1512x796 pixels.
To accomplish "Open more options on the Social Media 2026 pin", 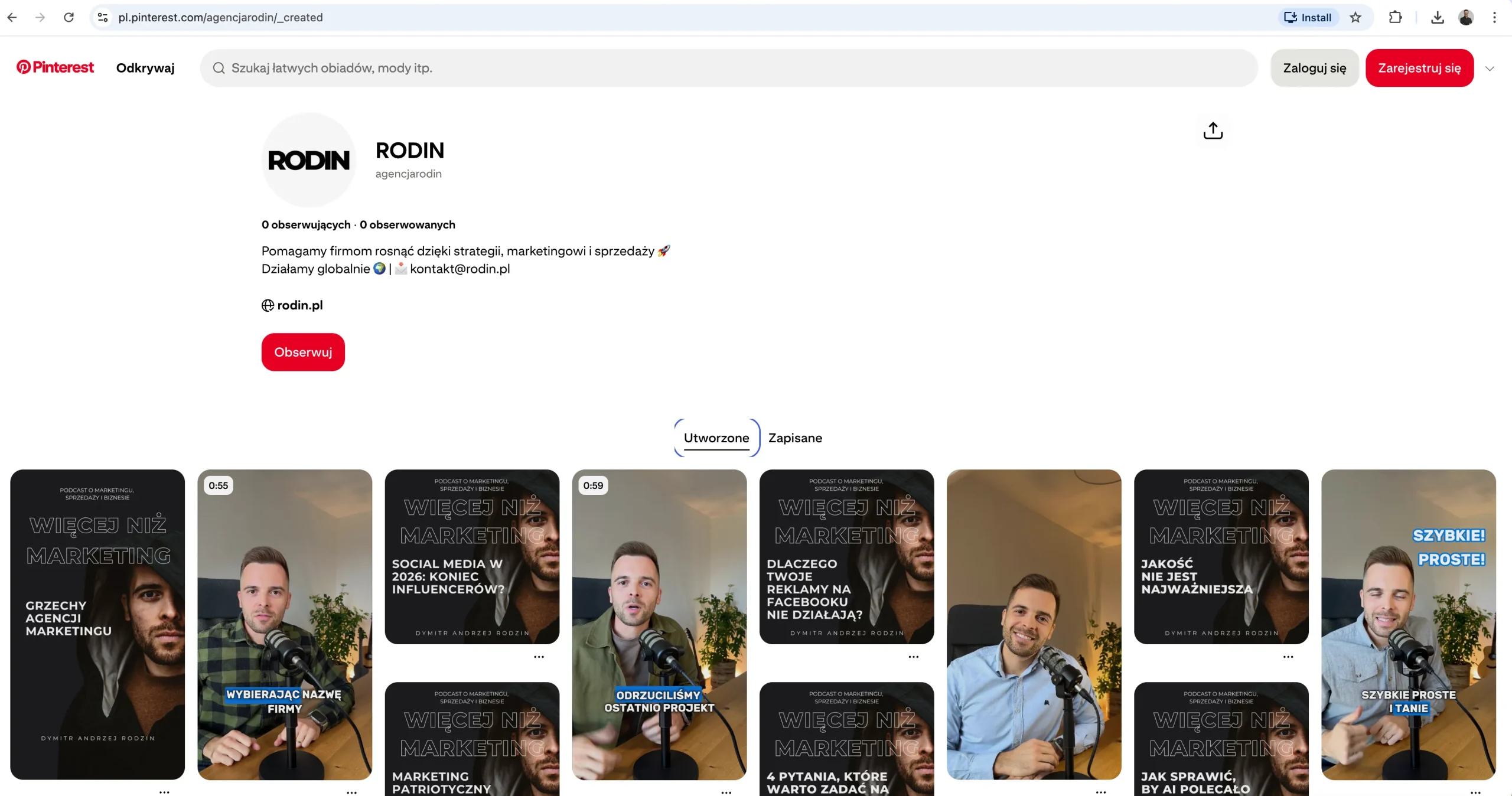I will [538, 657].
